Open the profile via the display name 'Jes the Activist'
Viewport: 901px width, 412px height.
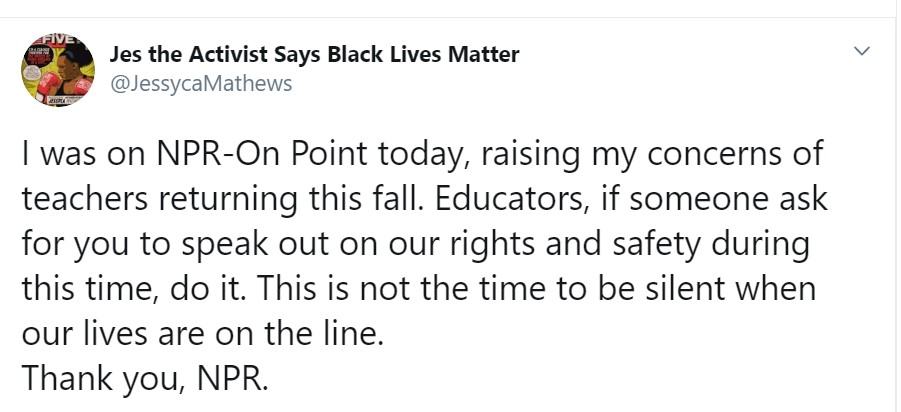coord(190,54)
